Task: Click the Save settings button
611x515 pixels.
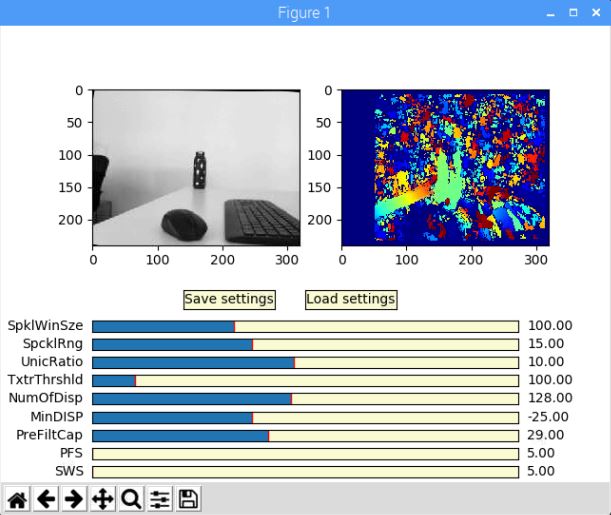Action: click(x=229, y=299)
